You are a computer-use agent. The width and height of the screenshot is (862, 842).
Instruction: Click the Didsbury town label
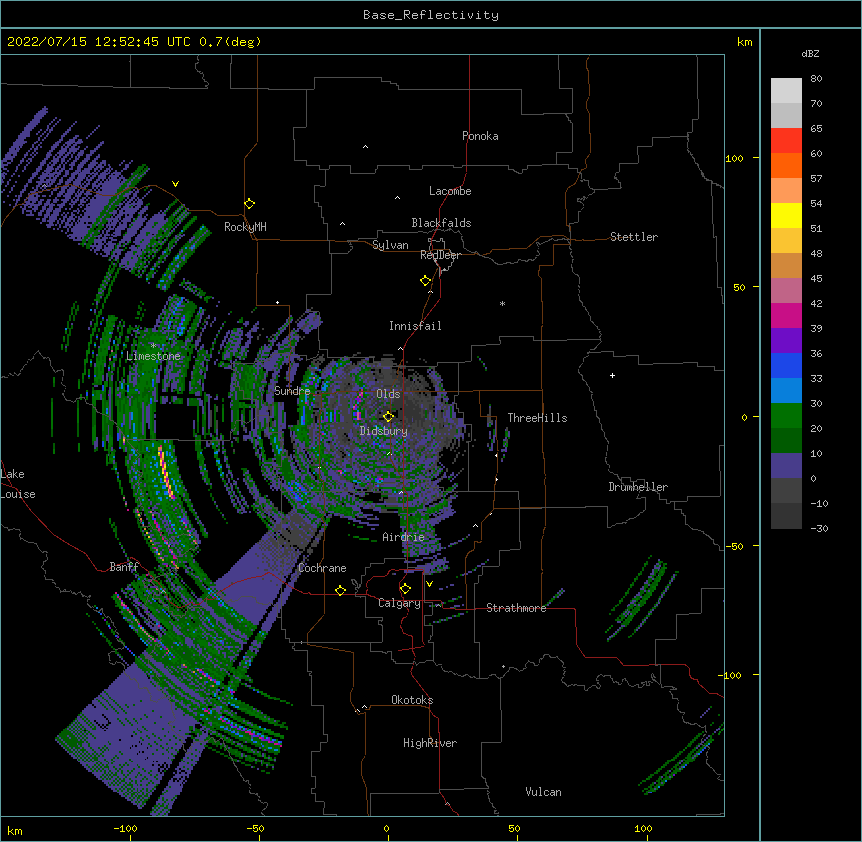click(x=383, y=431)
